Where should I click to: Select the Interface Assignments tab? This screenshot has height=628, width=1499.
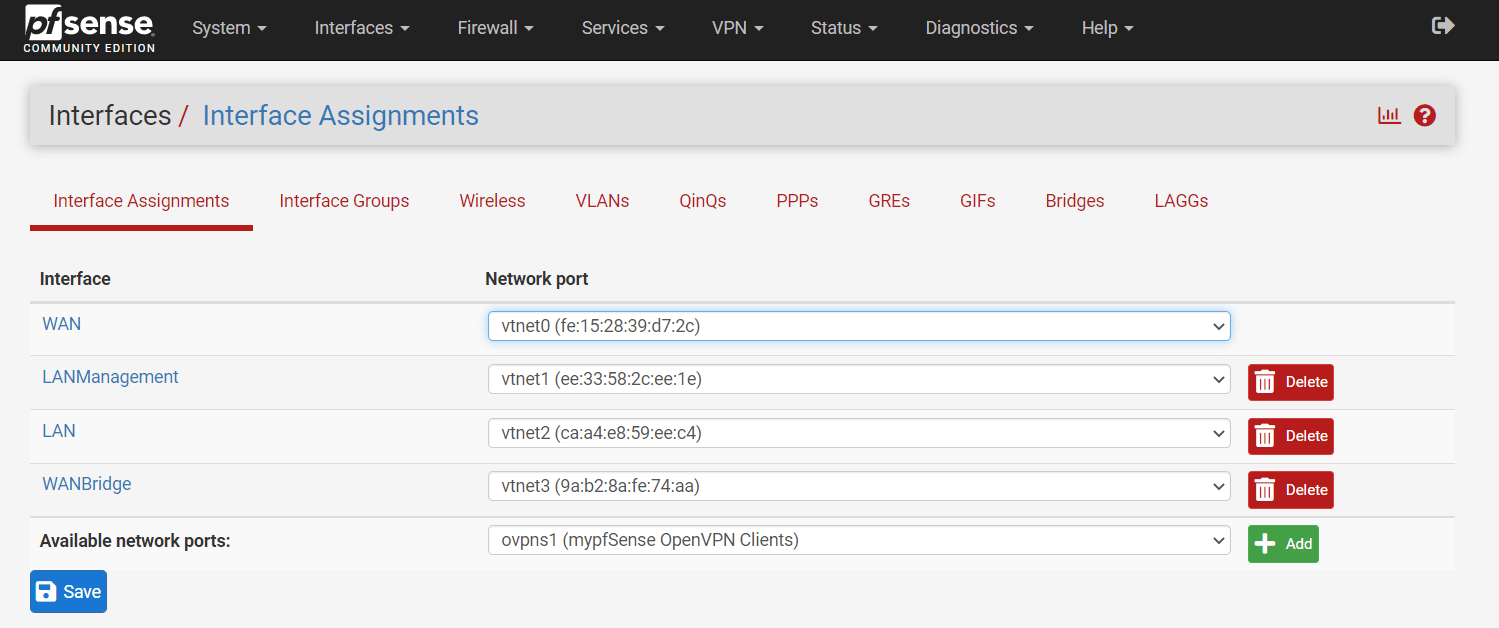point(141,201)
